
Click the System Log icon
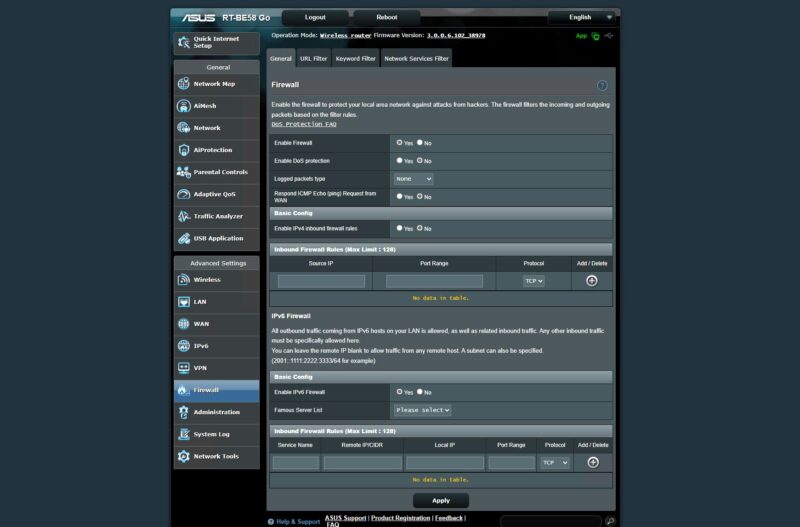click(184, 434)
